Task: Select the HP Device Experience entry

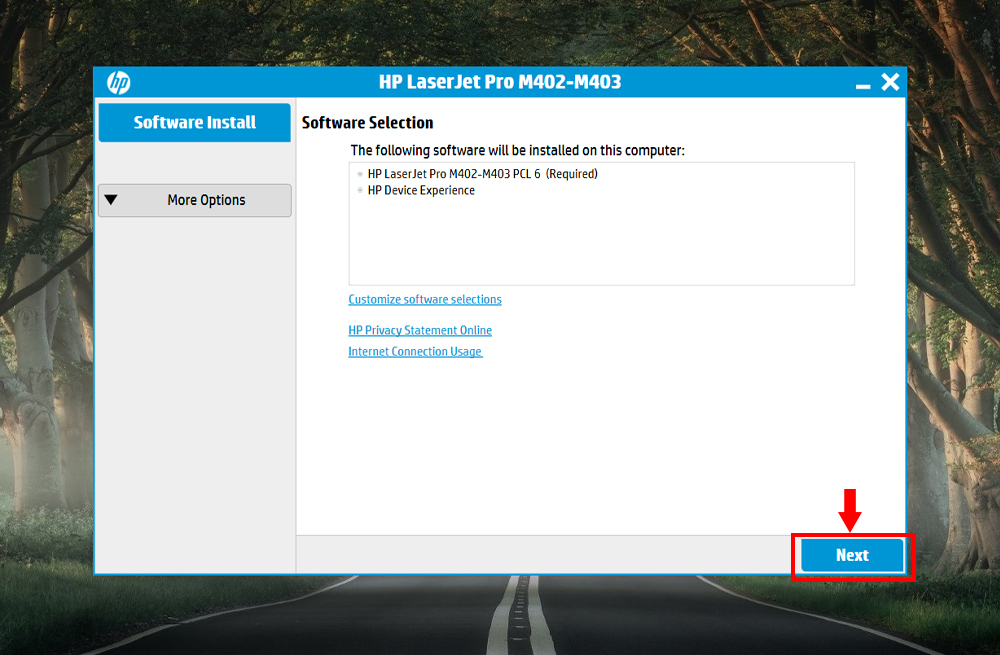Action: (421, 191)
